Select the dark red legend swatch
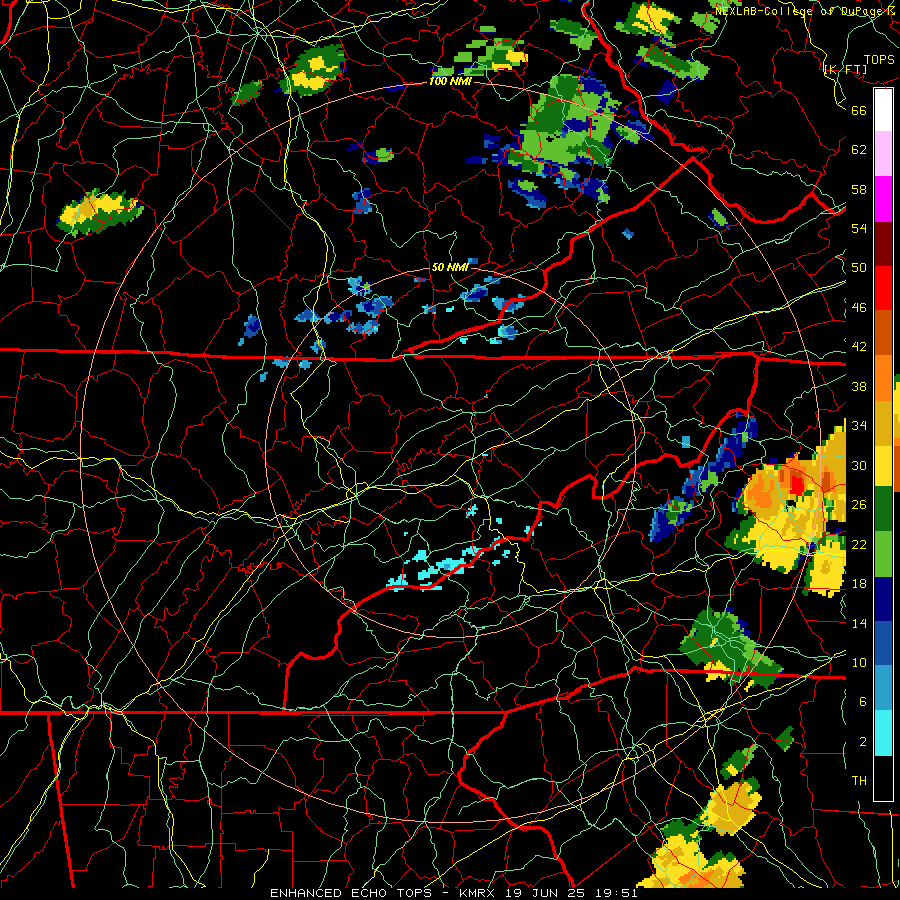This screenshot has height=900, width=900. click(883, 243)
